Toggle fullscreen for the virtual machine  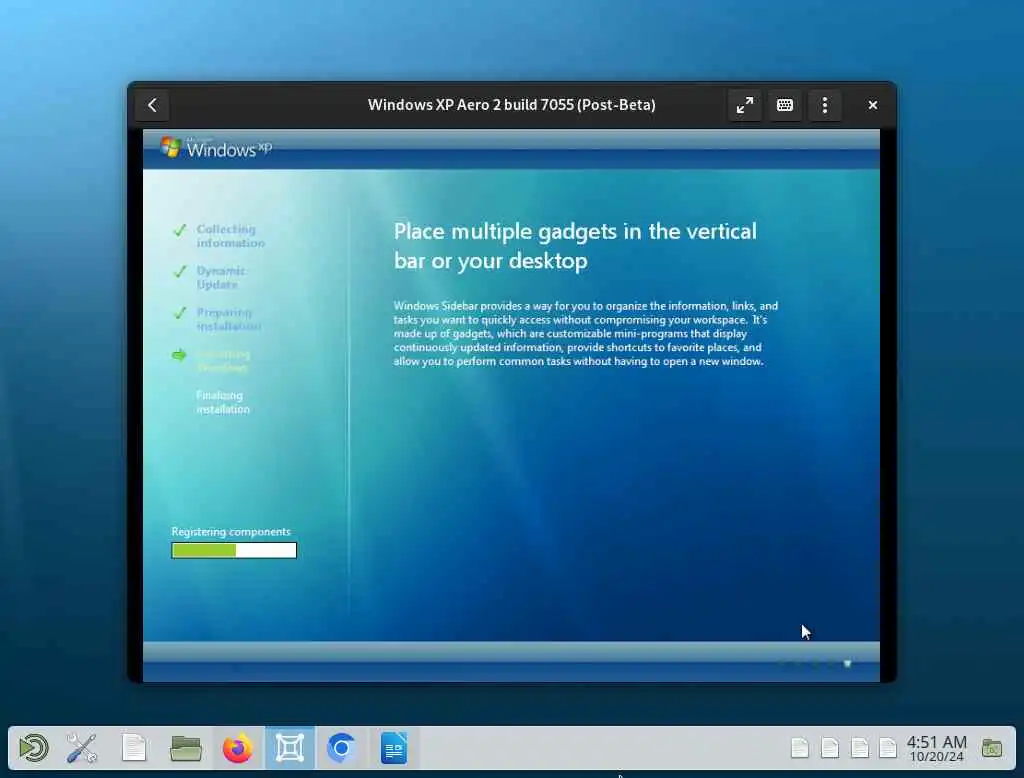(x=744, y=105)
